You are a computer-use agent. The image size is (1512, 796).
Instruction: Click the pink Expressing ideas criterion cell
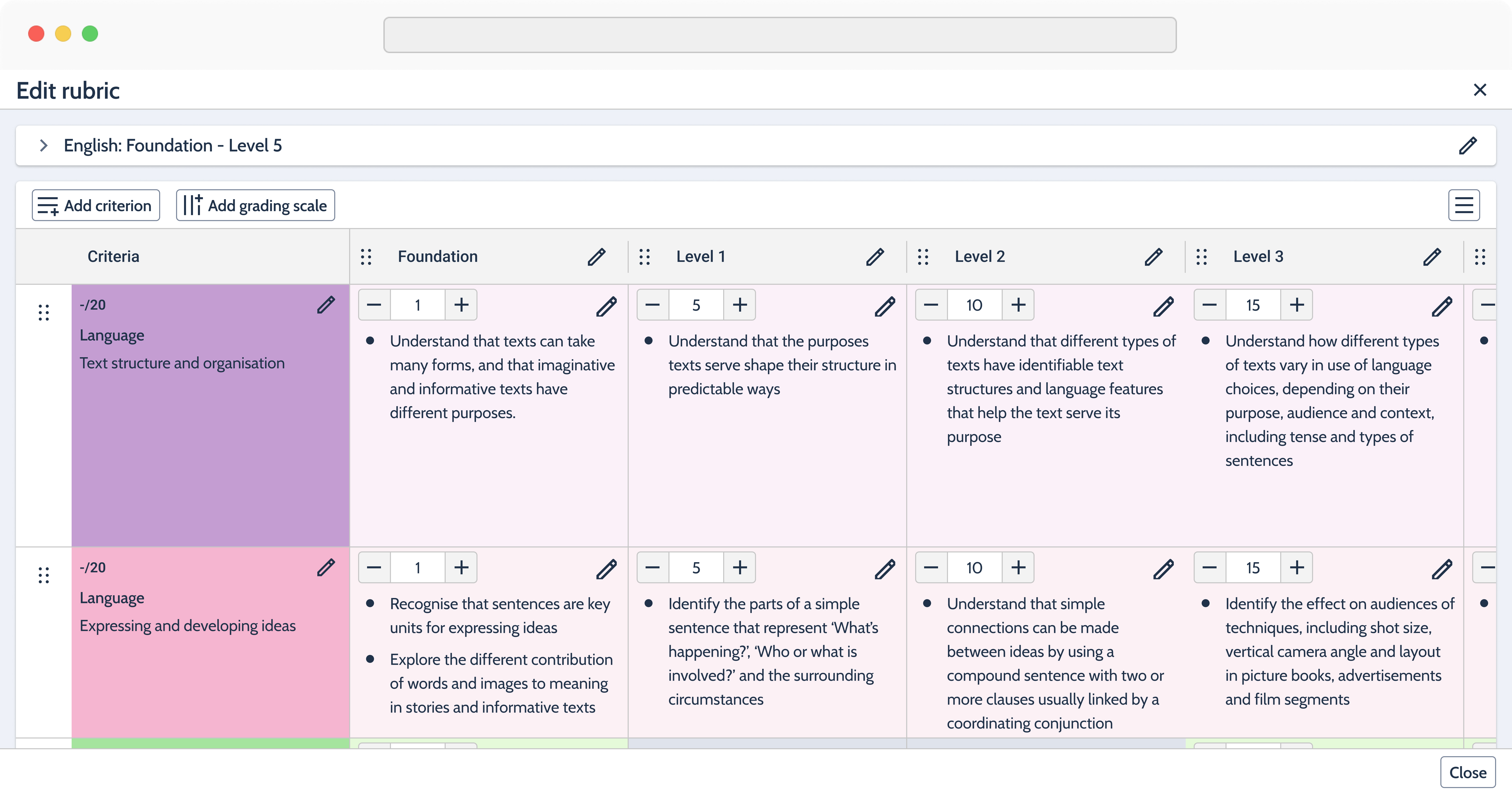pyautogui.click(x=210, y=643)
